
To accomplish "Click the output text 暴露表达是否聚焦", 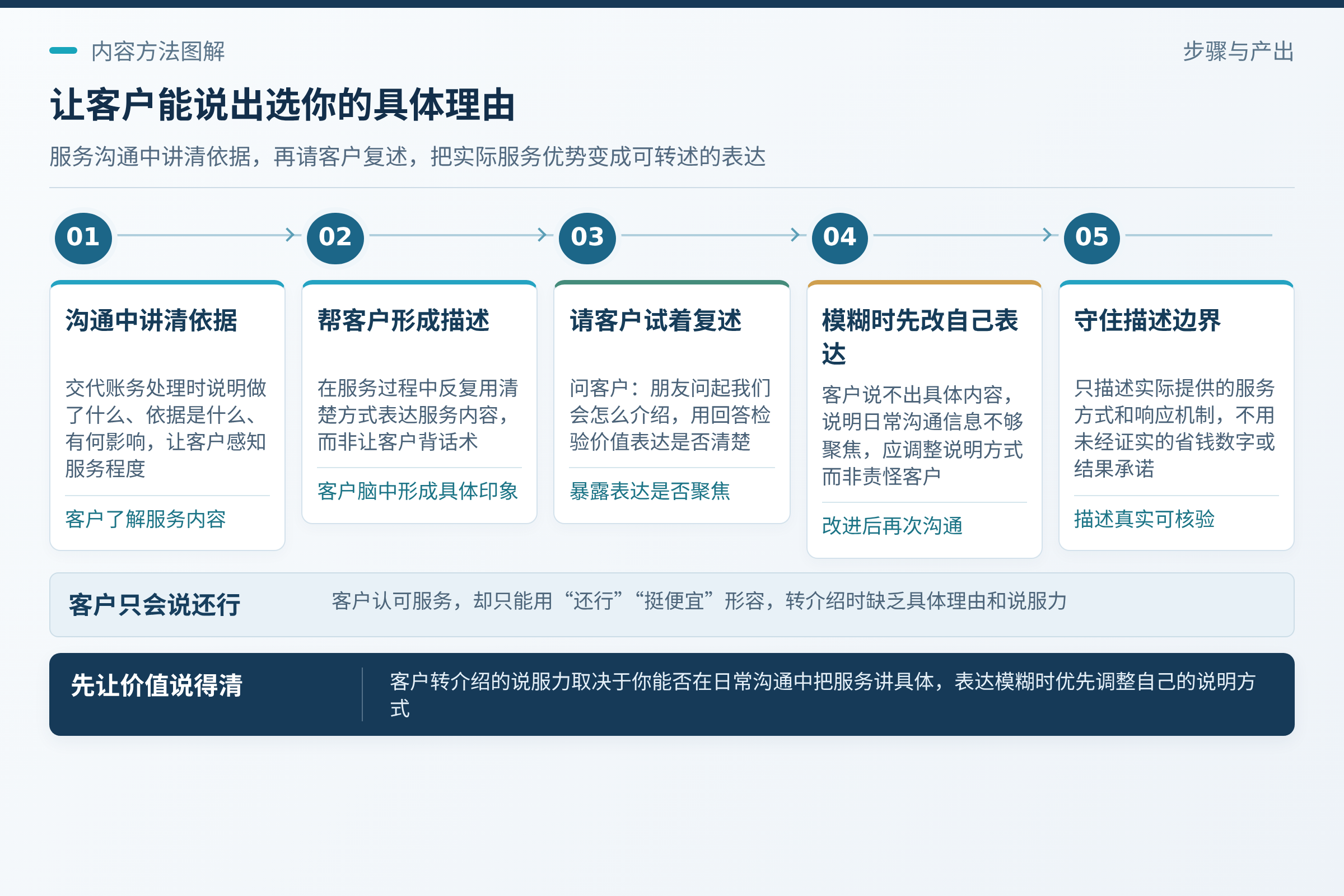I will (650, 491).
